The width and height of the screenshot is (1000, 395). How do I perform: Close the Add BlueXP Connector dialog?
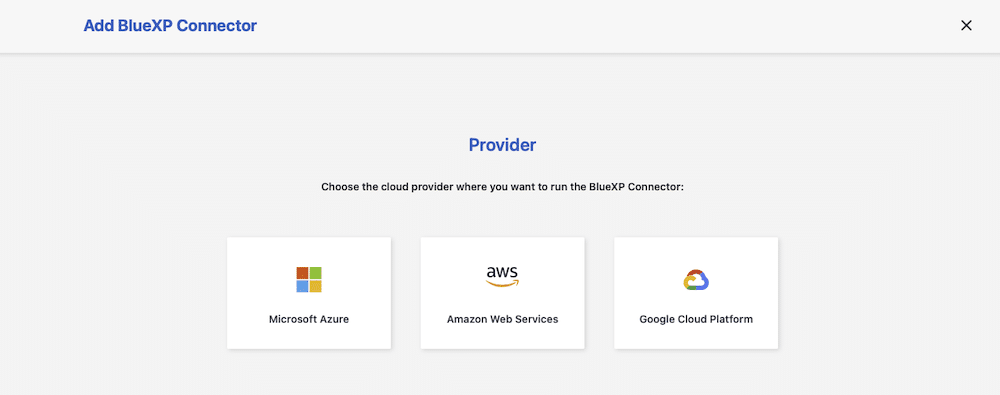[966, 26]
